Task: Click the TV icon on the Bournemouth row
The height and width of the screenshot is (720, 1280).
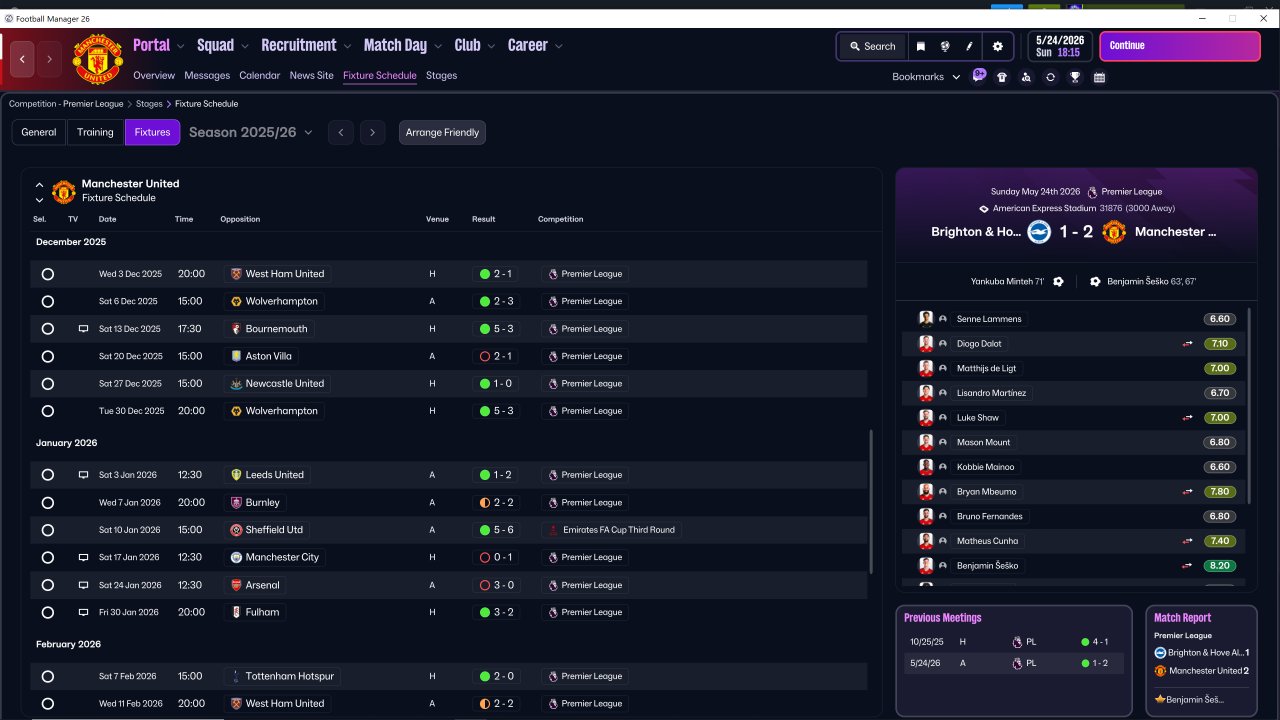Action: coord(83,329)
